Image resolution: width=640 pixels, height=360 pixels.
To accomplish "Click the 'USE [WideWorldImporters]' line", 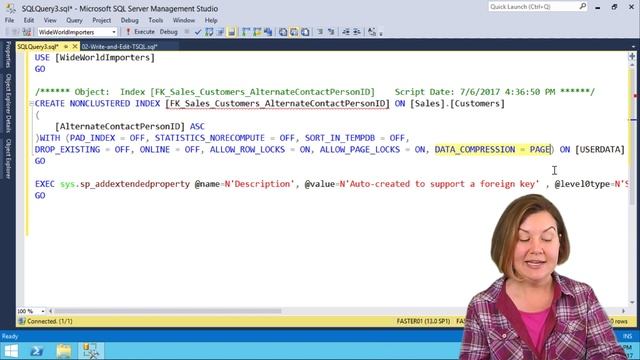I will 95,58.
